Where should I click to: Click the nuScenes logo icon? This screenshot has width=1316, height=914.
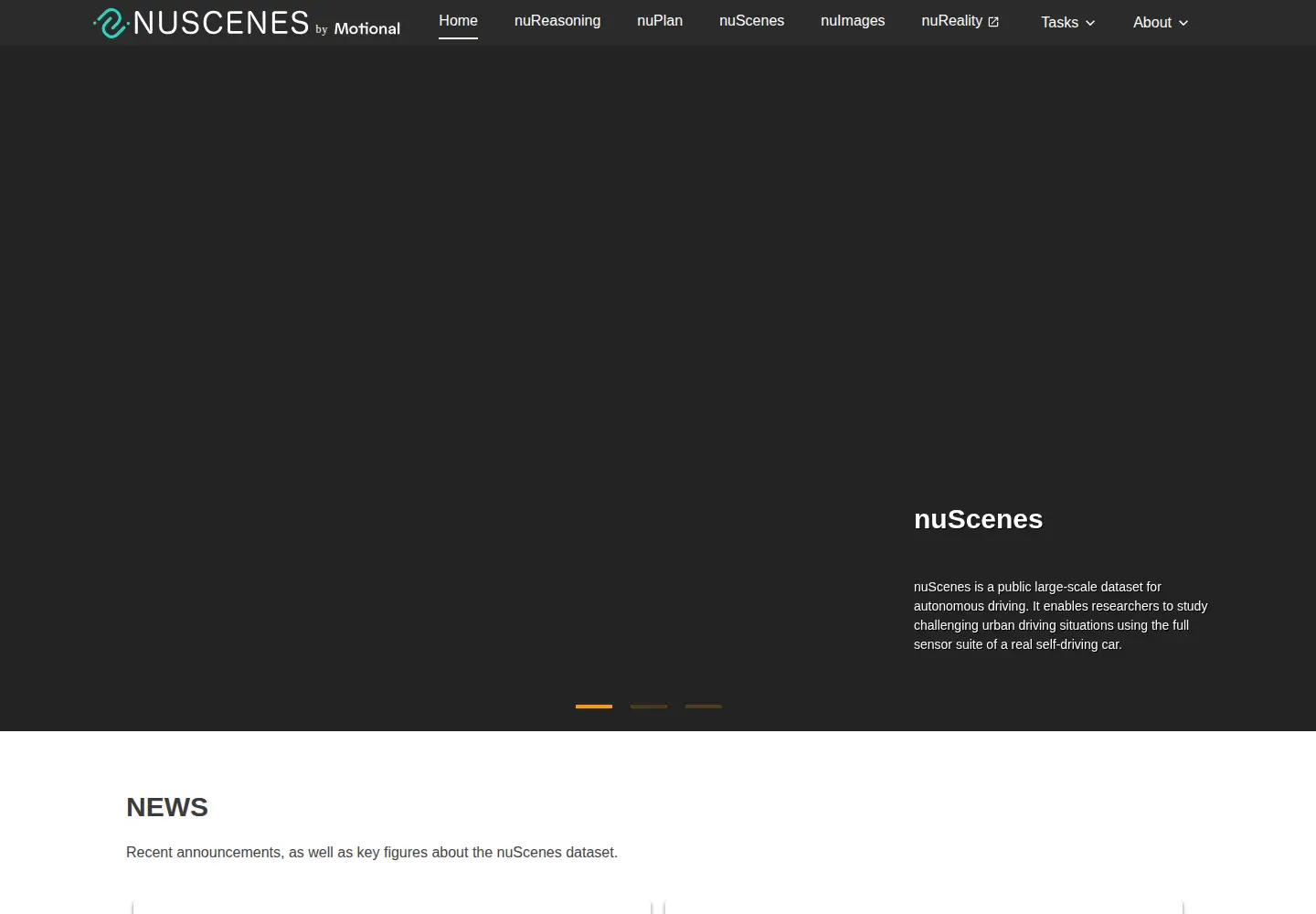(111, 23)
